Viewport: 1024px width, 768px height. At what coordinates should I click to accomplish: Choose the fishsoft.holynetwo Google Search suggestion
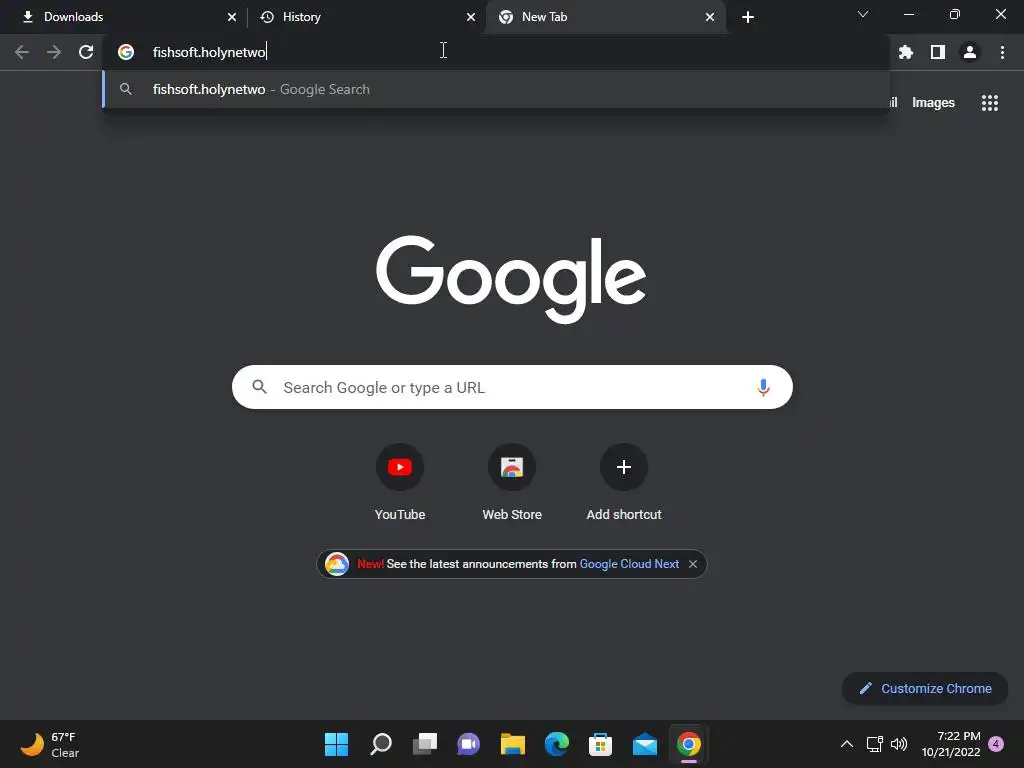[496, 89]
